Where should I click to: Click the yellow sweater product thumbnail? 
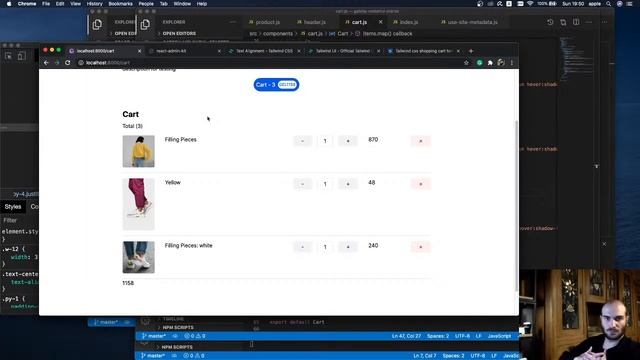(138, 151)
